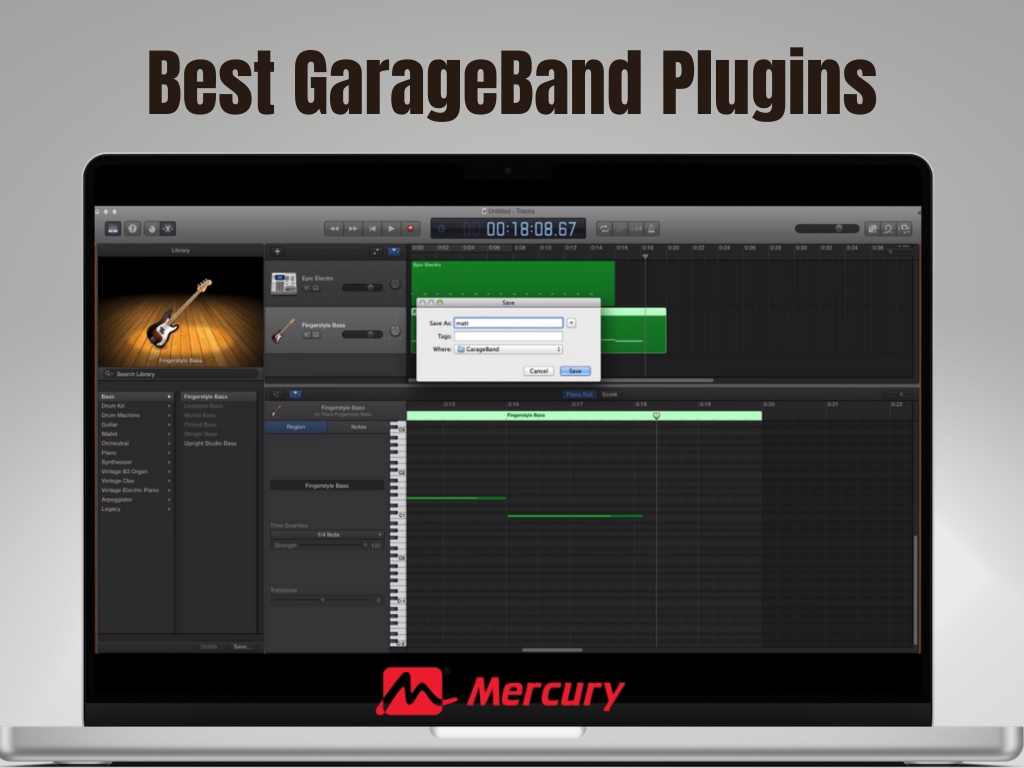The image size is (1024, 768).
Task: Switch to the Piano Roll view
Action: point(579,394)
